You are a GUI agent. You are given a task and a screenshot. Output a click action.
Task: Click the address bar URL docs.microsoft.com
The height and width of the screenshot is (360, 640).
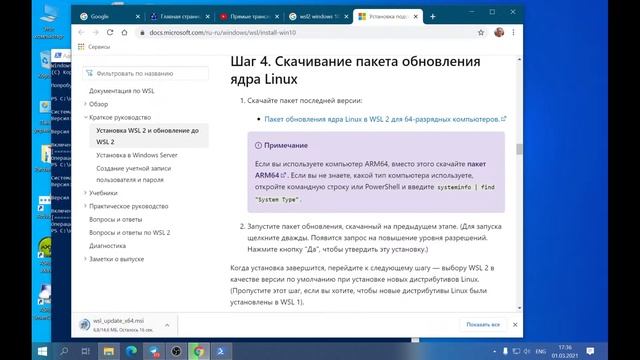[222, 33]
